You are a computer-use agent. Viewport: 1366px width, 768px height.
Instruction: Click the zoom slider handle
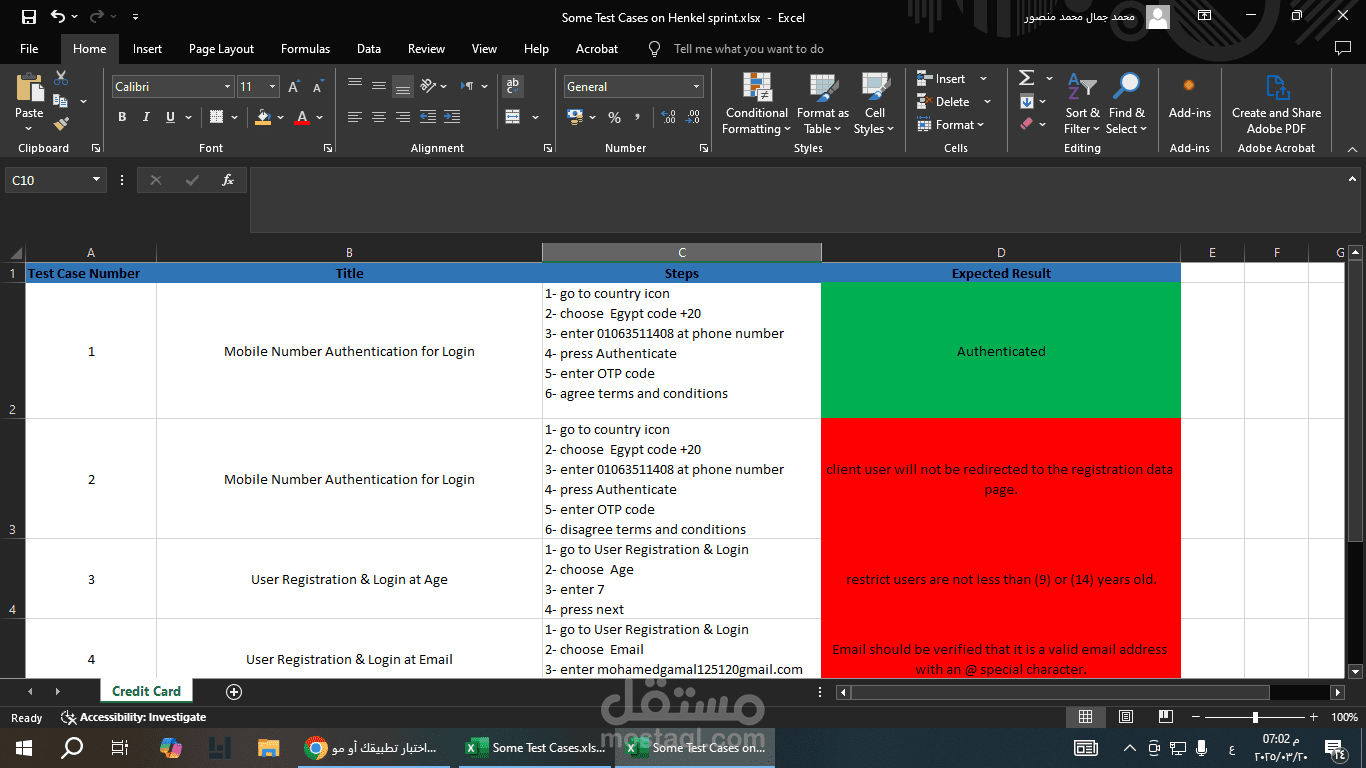pos(1255,717)
